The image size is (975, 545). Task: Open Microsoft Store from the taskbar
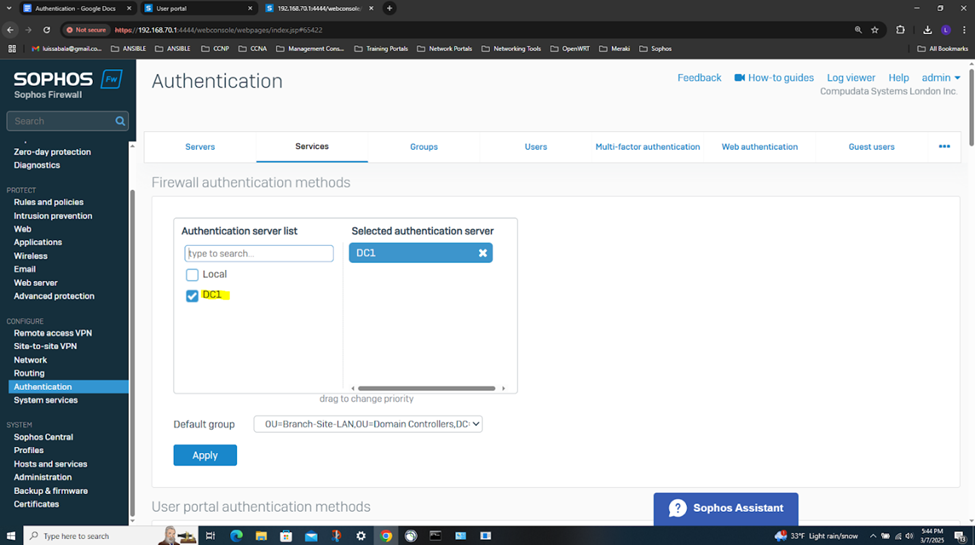(x=286, y=536)
